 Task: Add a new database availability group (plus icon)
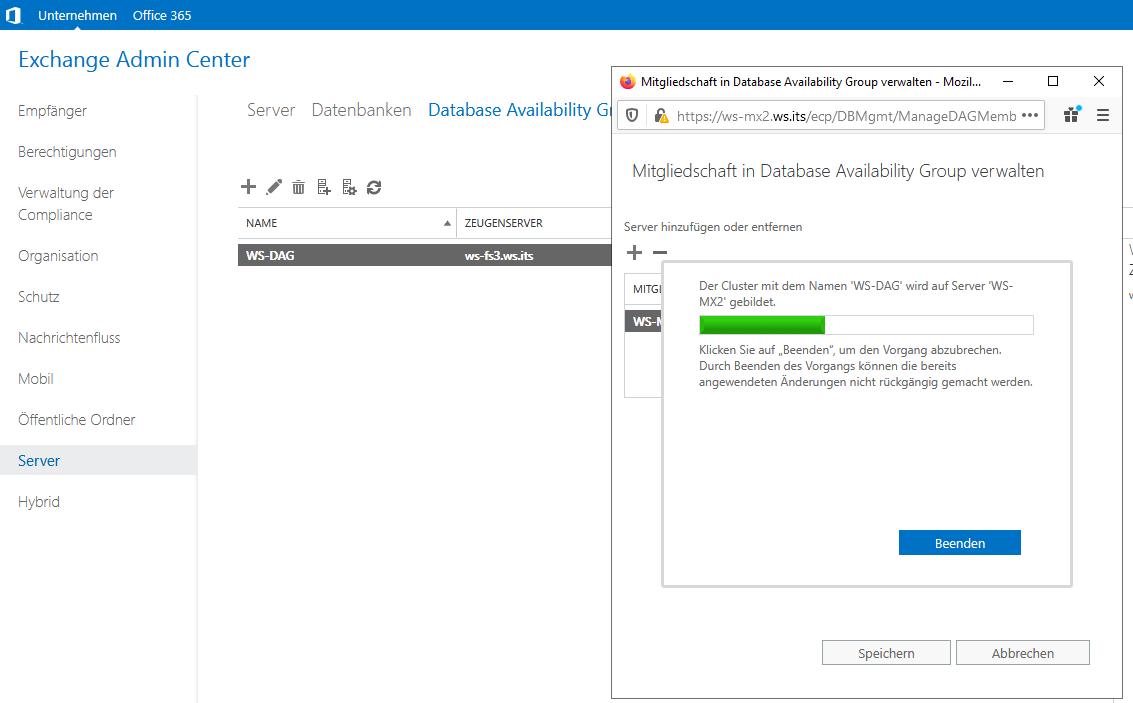coord(249,187)
